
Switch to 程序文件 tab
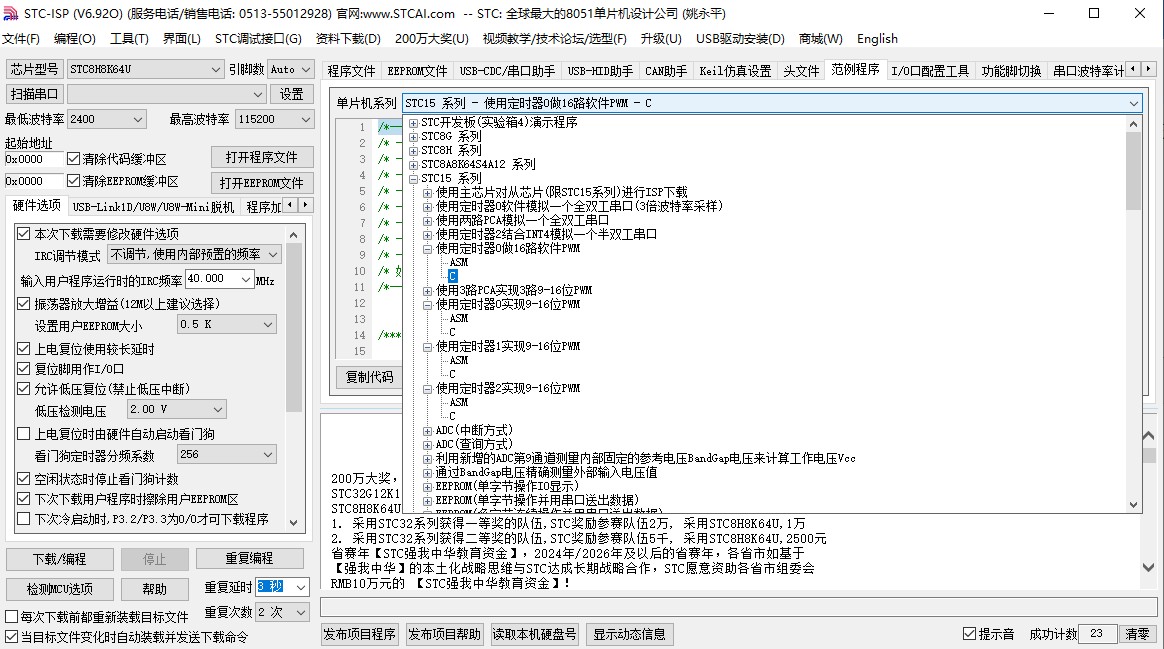(351, 71)
